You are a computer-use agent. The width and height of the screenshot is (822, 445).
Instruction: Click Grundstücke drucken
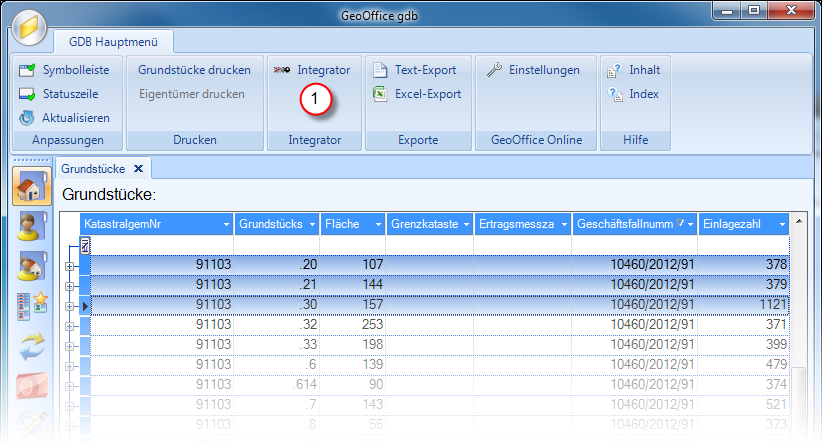[x=194, y=70]
